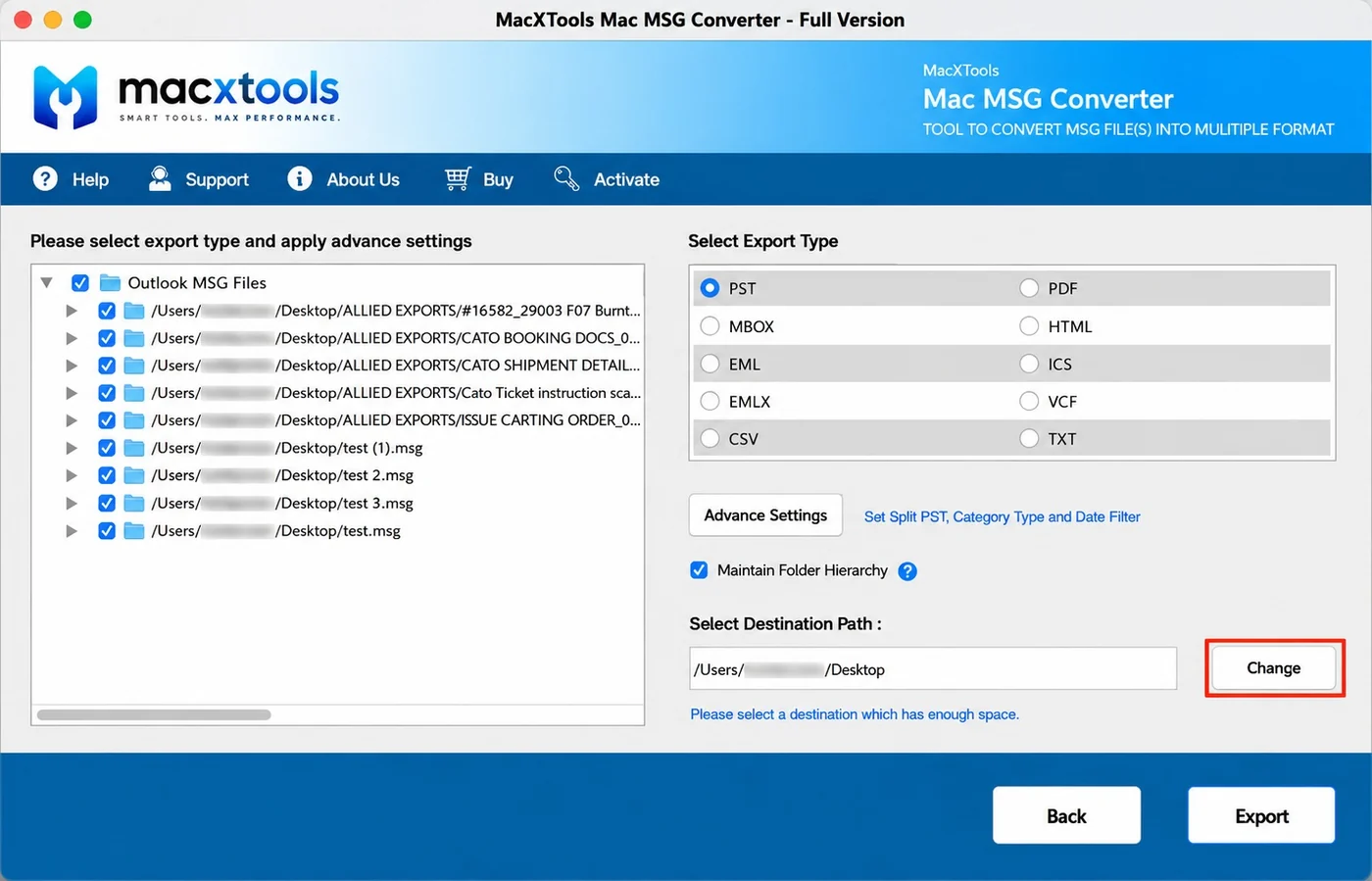Collapse the Outlook MSG Files tree
This screenshot has height=881, width=1372.
coord(46,283)
